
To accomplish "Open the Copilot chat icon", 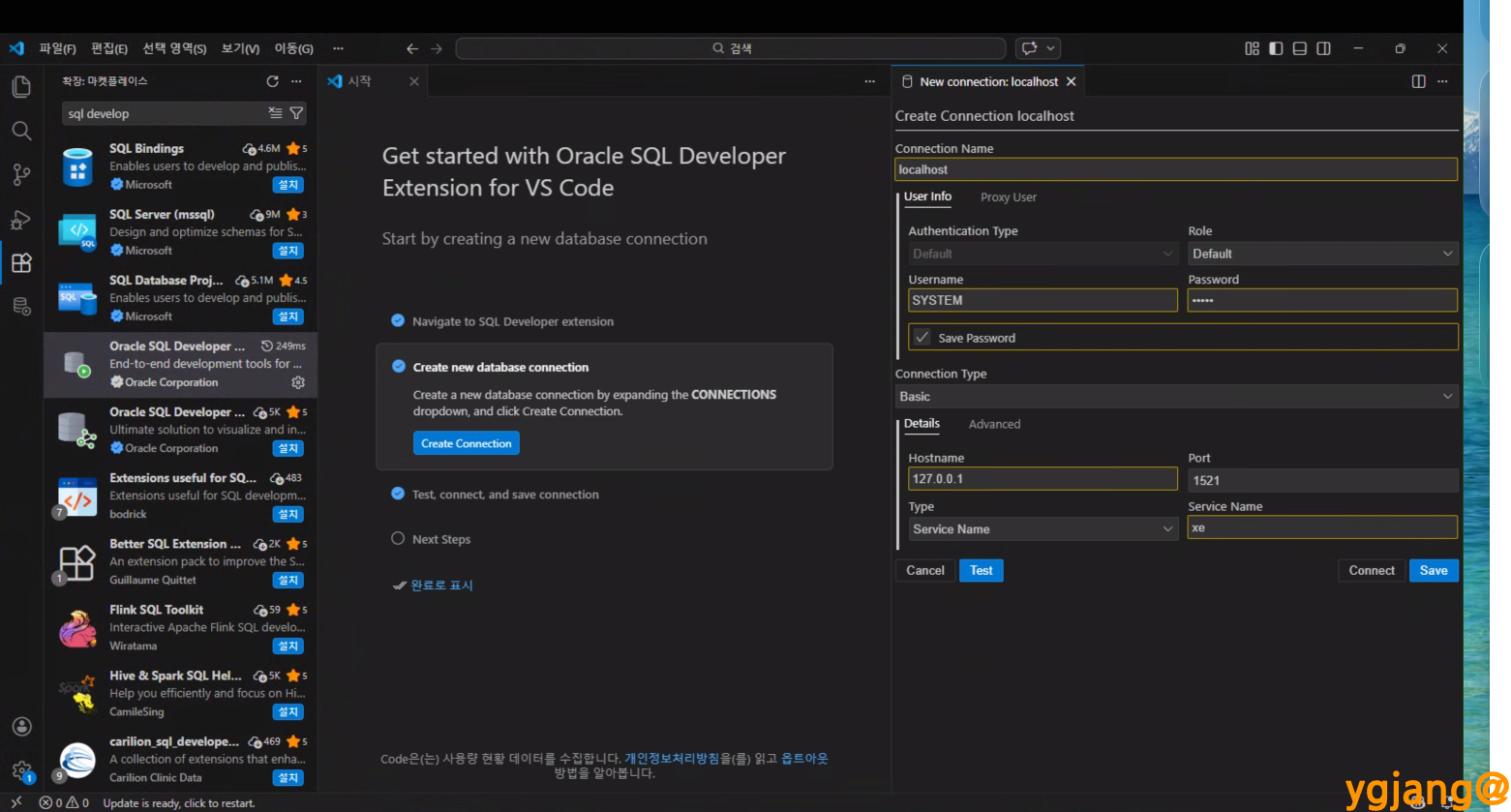I will pyautogui.click(x=1030, y=48).
